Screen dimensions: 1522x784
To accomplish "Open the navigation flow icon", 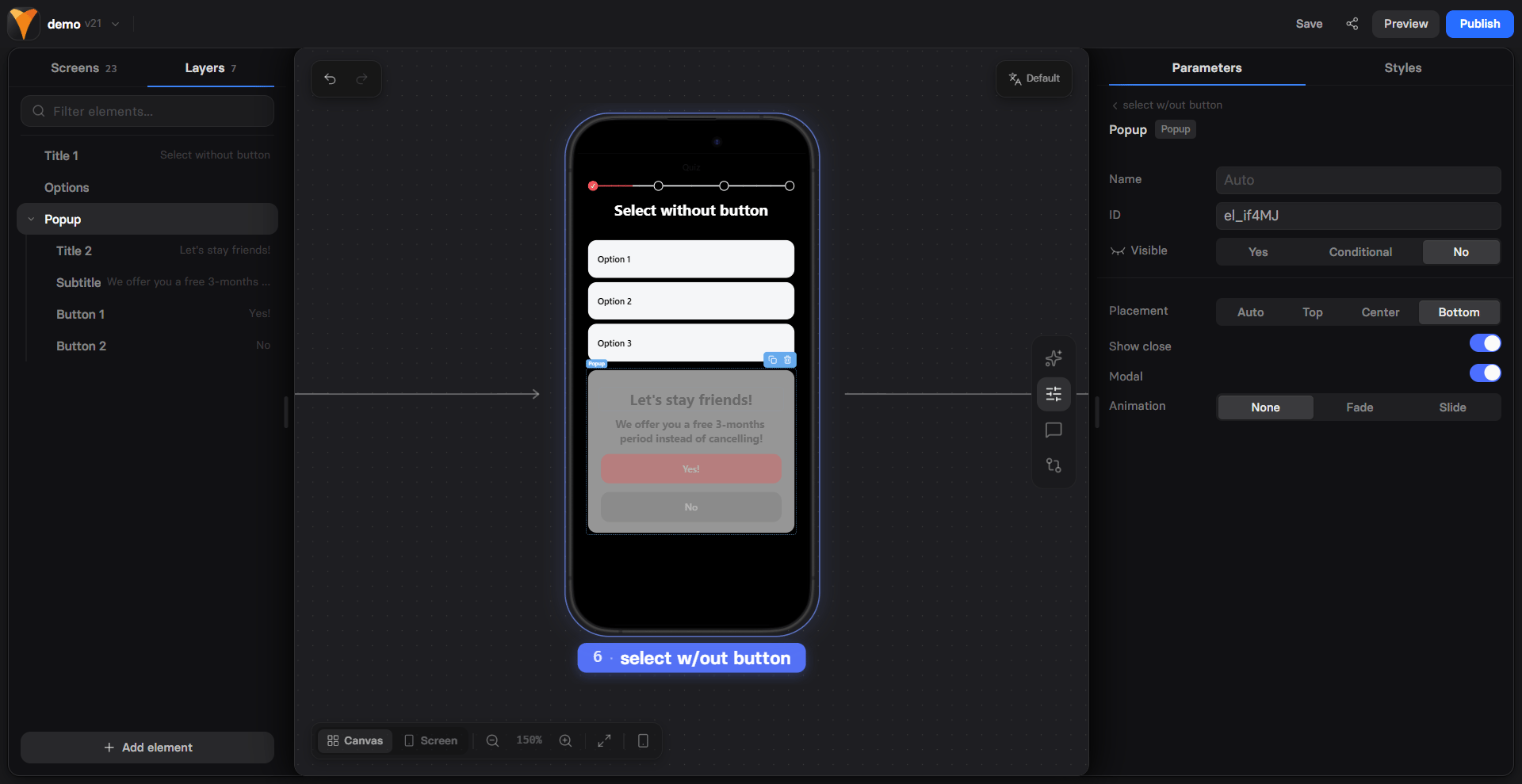I will coord(1054,465).
